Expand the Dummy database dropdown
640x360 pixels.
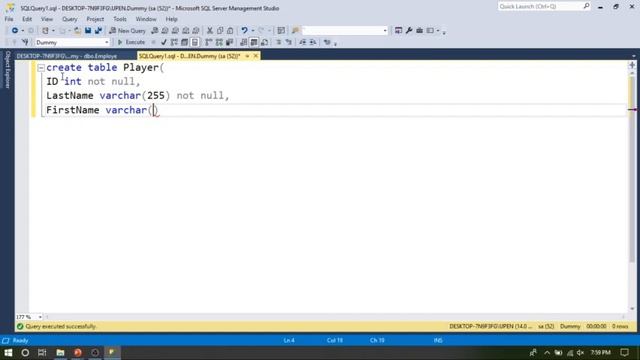pyautogui.click(x=107, y=42)
